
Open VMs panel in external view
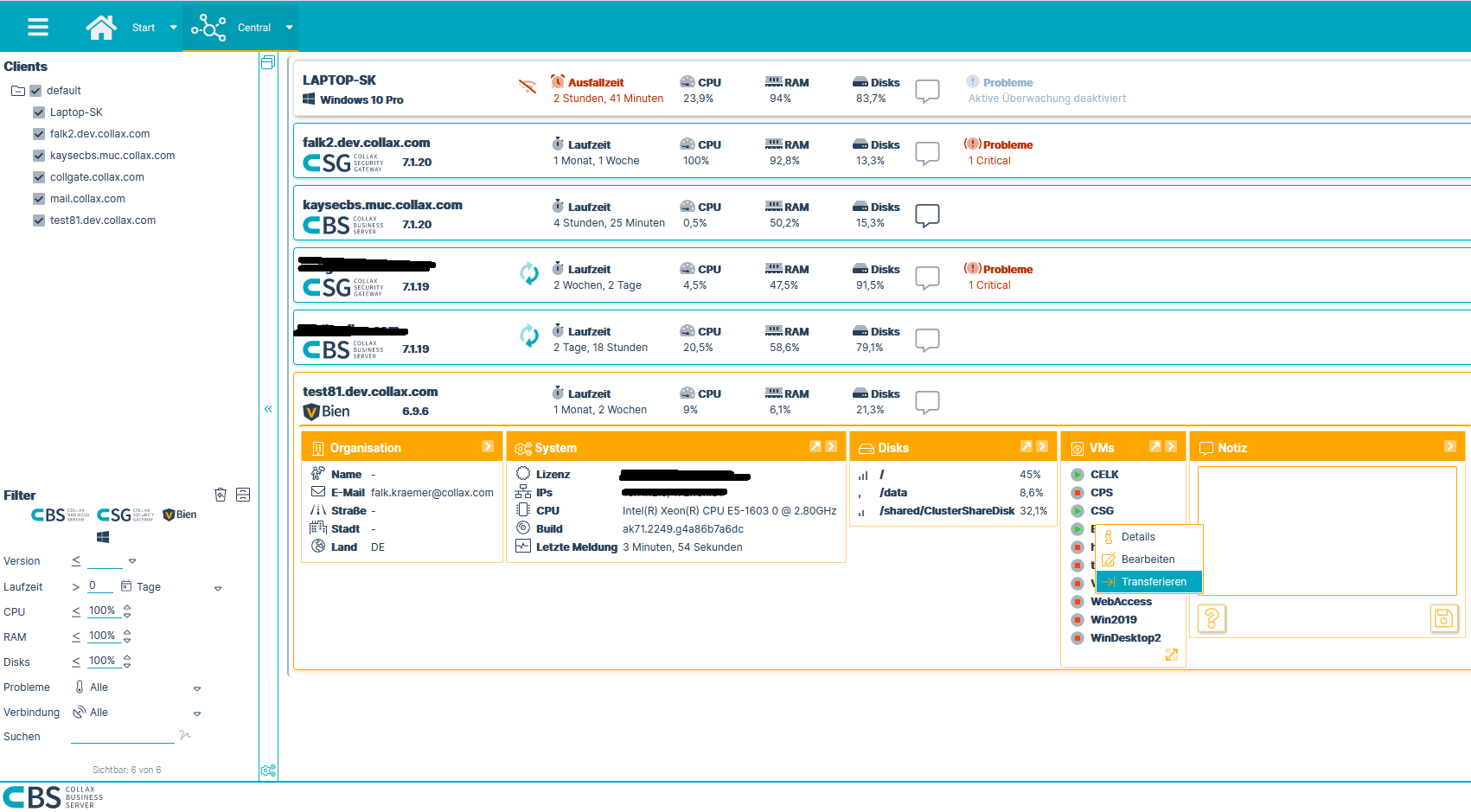click(x=1154, y=446)
